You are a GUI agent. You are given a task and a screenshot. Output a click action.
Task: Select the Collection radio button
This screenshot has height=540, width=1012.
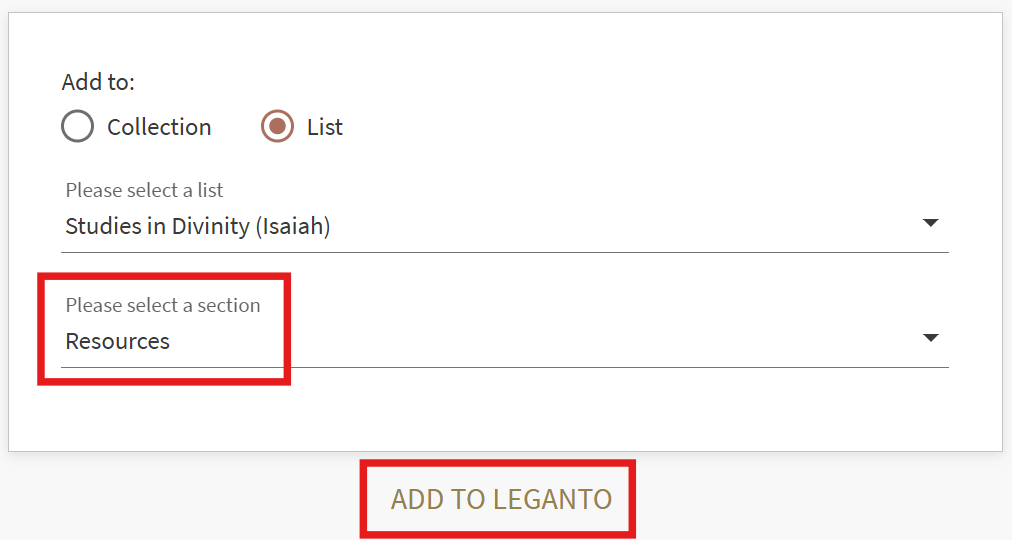(x=77, y=127)
